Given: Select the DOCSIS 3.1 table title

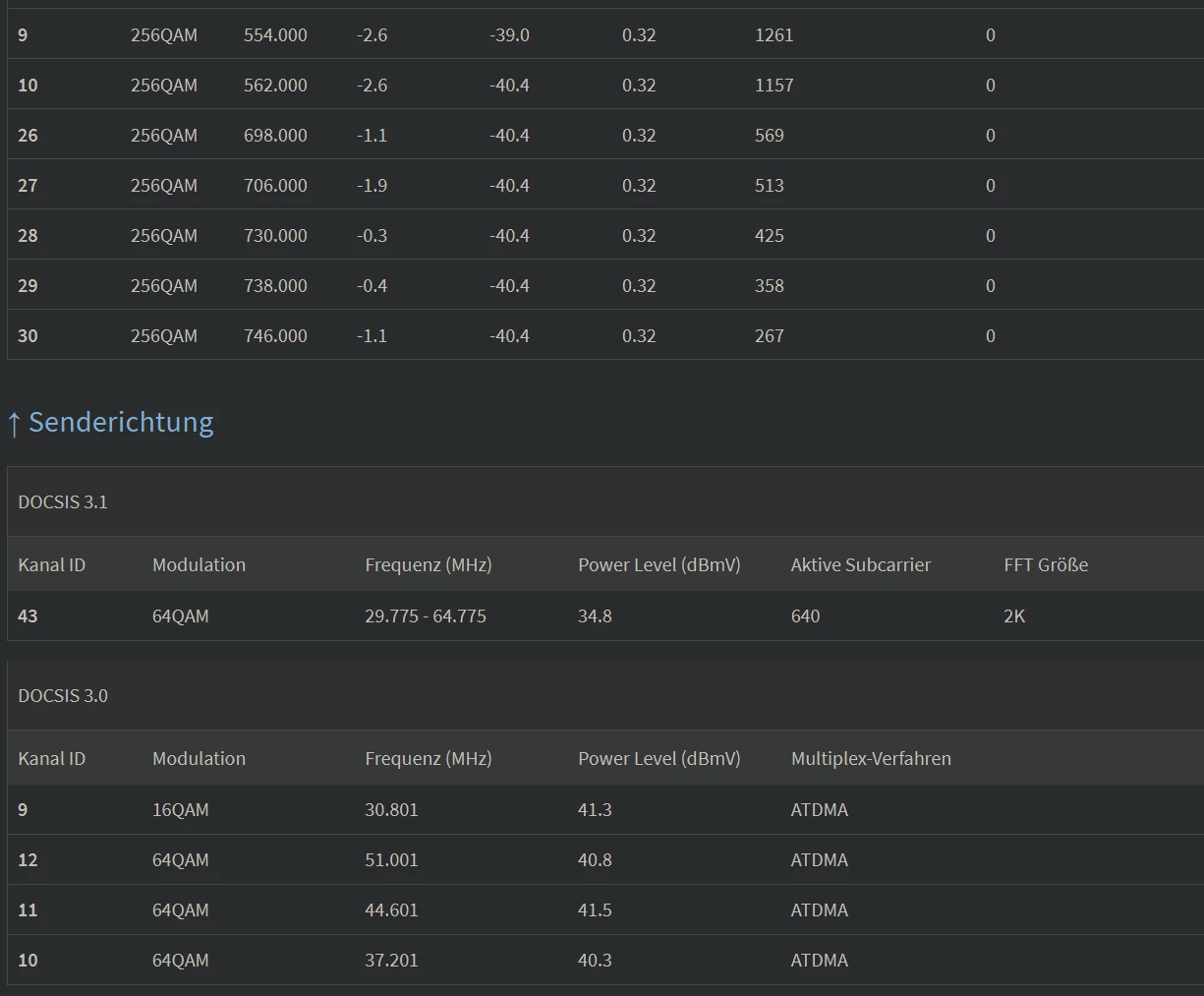Looking at the screenshot, I should pos(63,501).
